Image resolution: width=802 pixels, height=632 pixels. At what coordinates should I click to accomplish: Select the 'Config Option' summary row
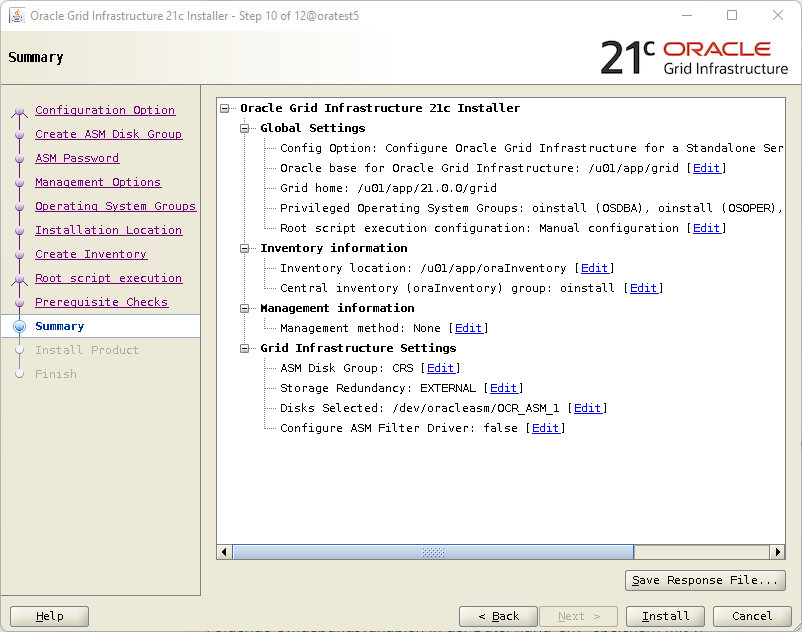(532, 148)
